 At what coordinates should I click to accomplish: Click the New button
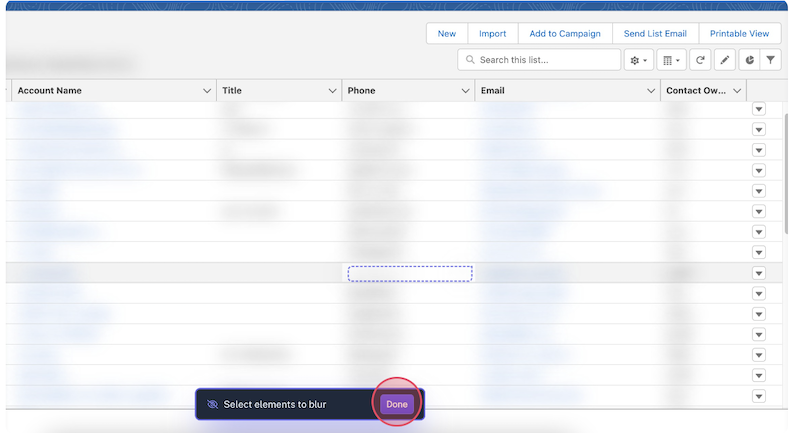pos(447,34)
